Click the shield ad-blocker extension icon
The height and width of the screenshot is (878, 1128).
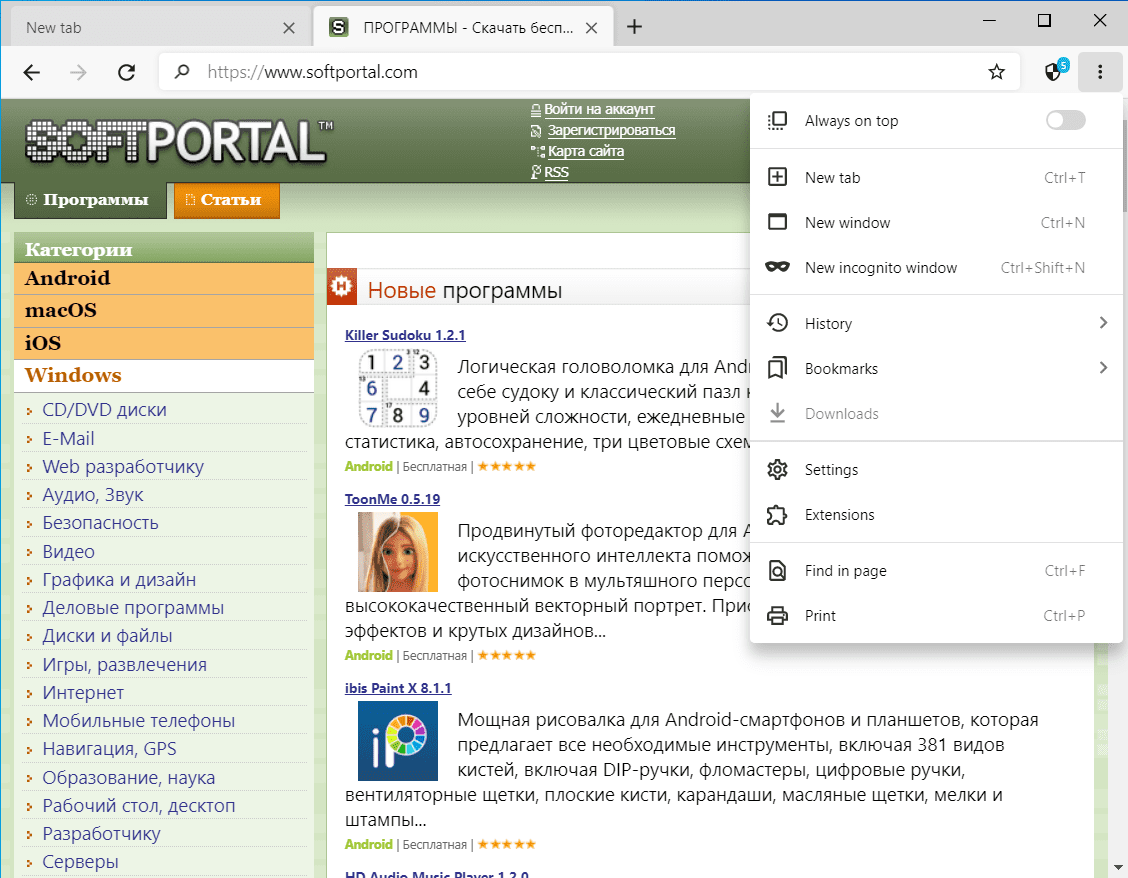[1055, 71]
